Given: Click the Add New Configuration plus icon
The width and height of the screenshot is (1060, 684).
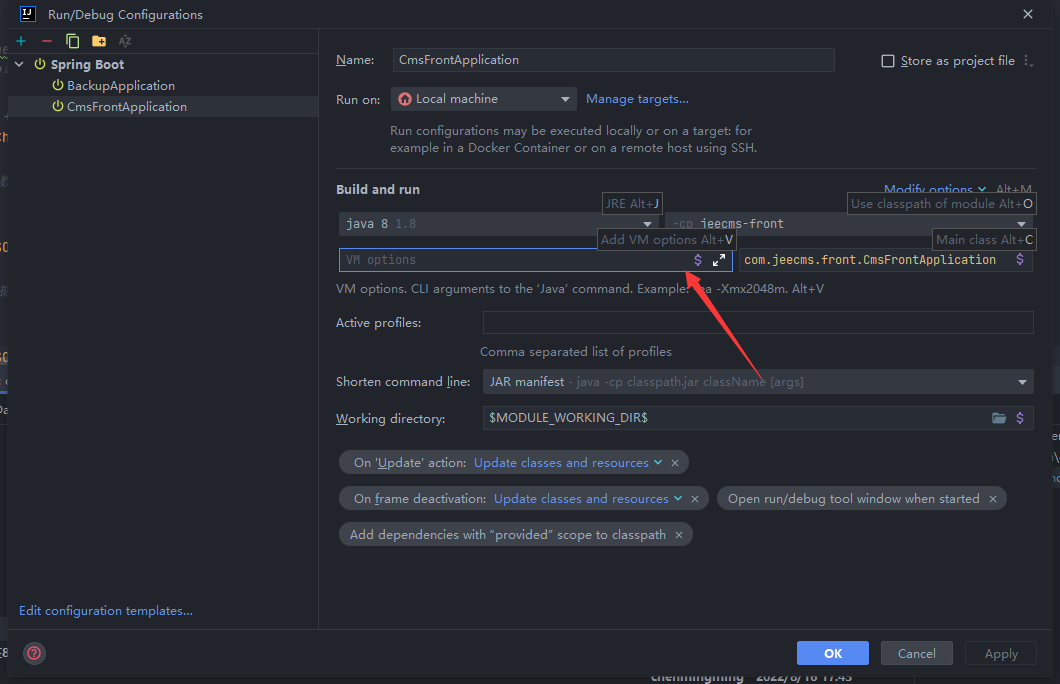Looking at the screenshot, I should click(20, 41).
